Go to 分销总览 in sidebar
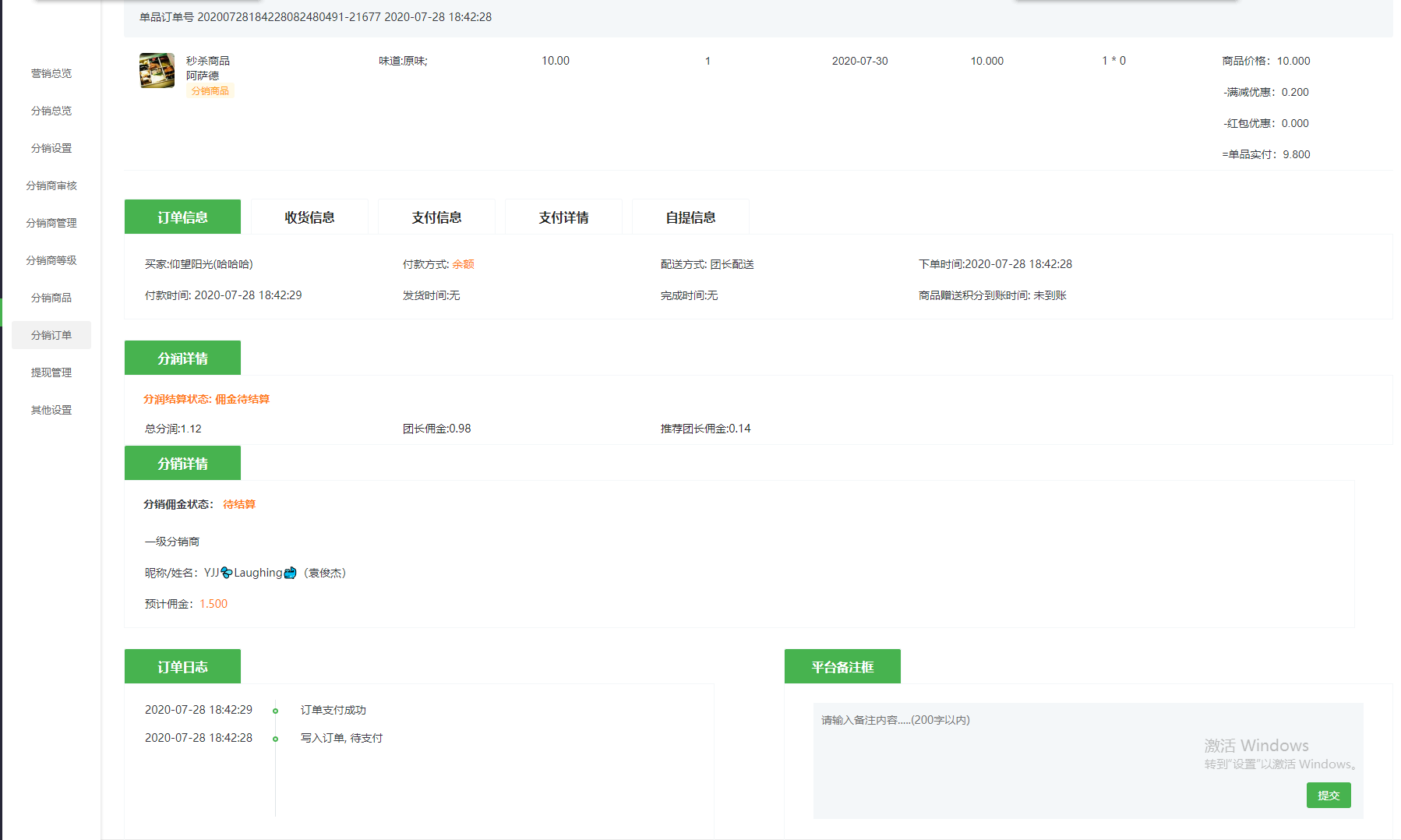Image resolution: width=1401 pixels, height=840 pixels. pyautogui.click(x=51, y=111)
